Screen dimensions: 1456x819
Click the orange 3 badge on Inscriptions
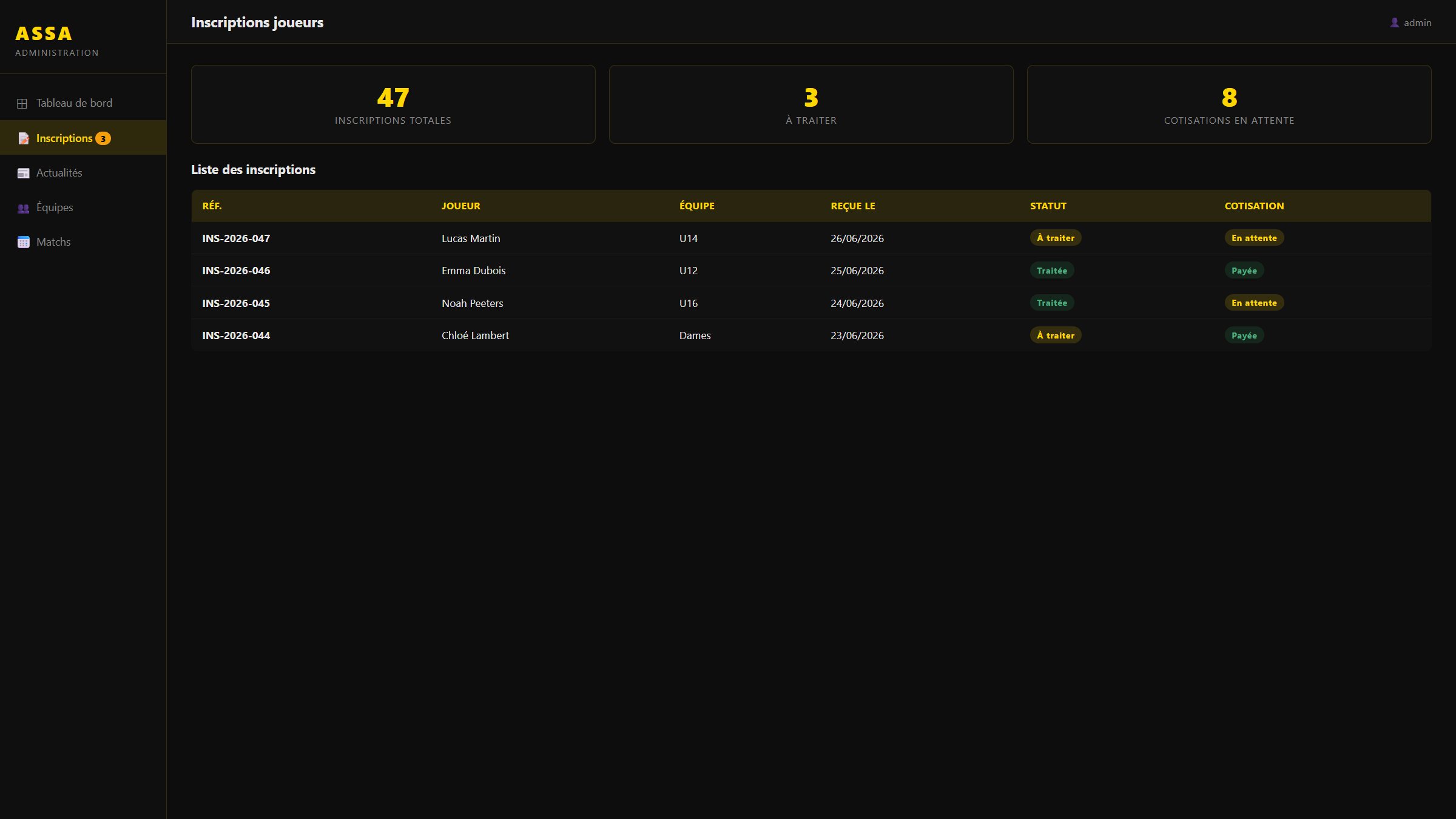point(103,138)
